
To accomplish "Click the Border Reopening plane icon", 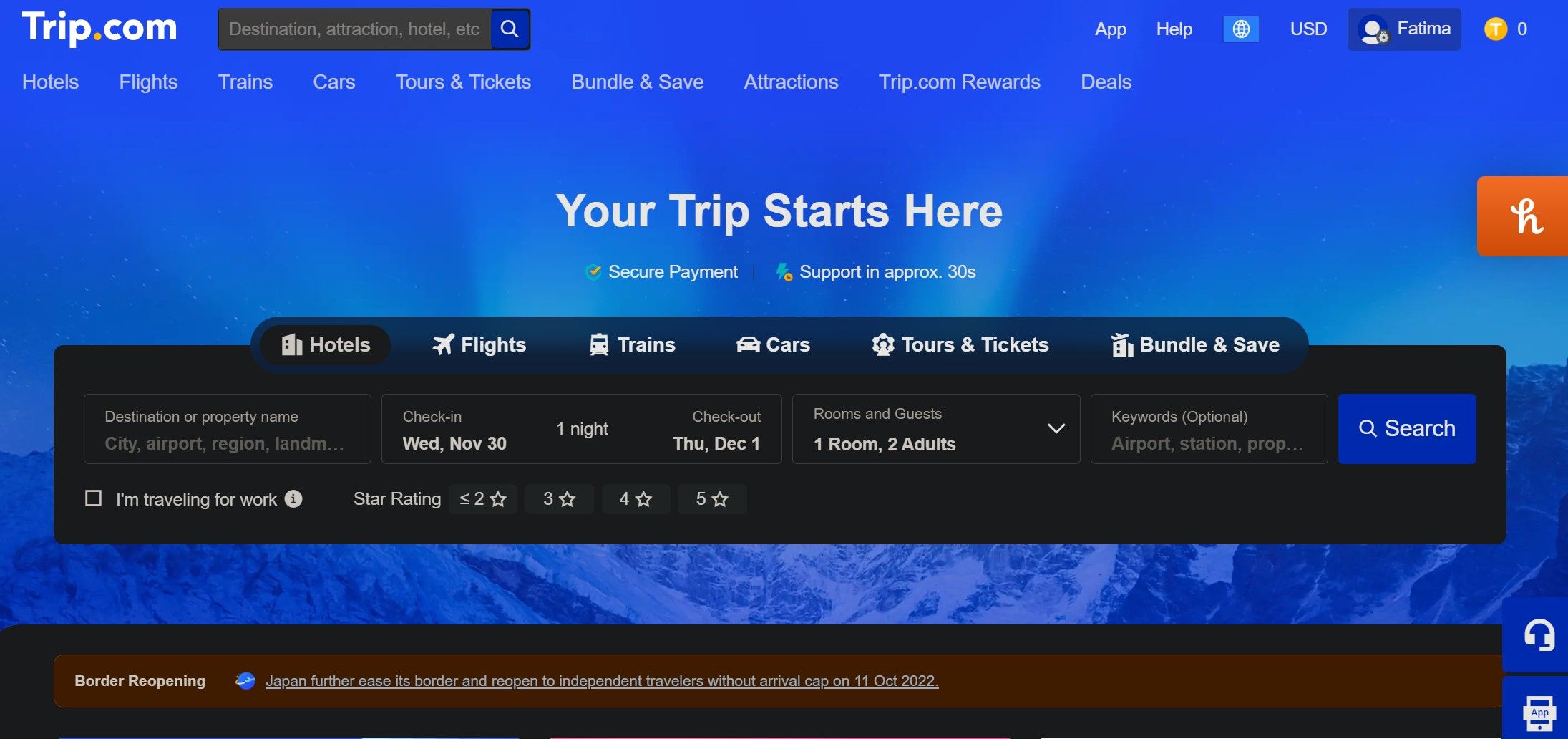I will pos(245,680).
